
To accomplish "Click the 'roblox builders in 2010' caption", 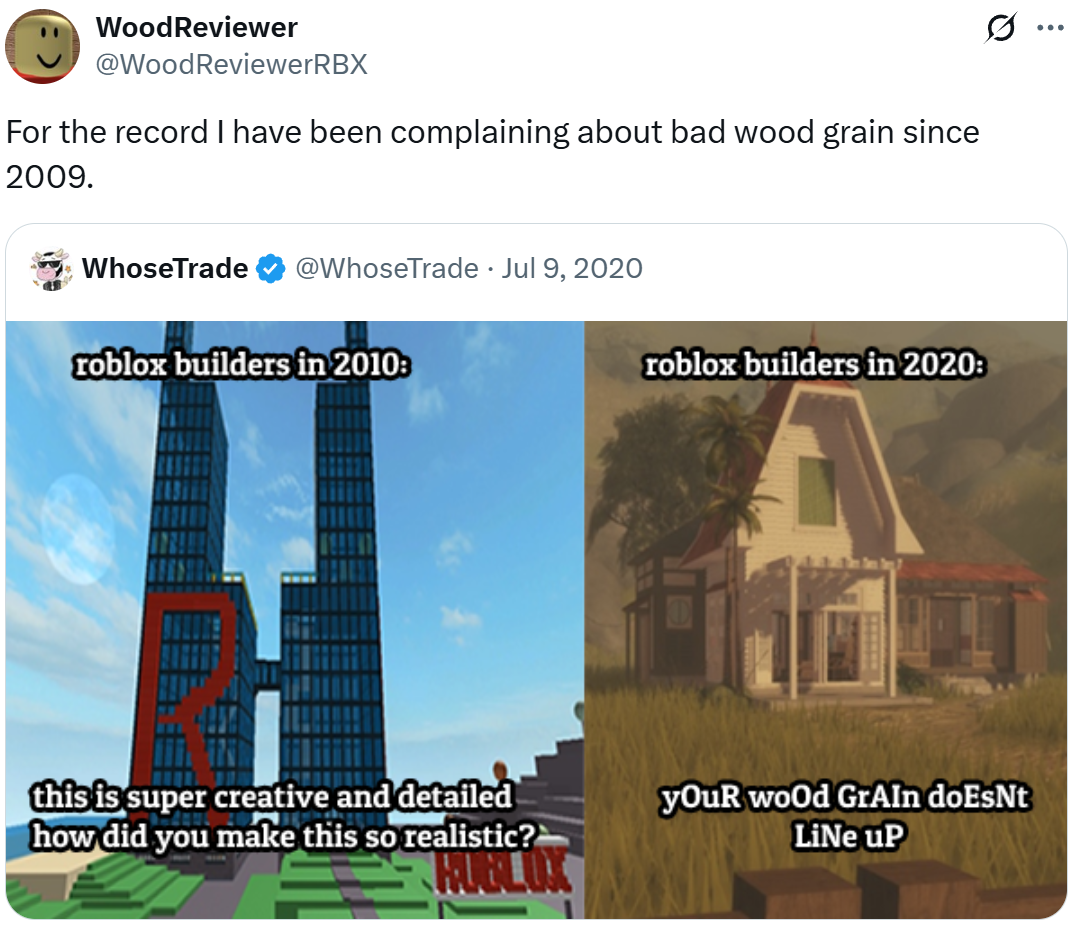I will pyautogui.click(x=241, y=364).
